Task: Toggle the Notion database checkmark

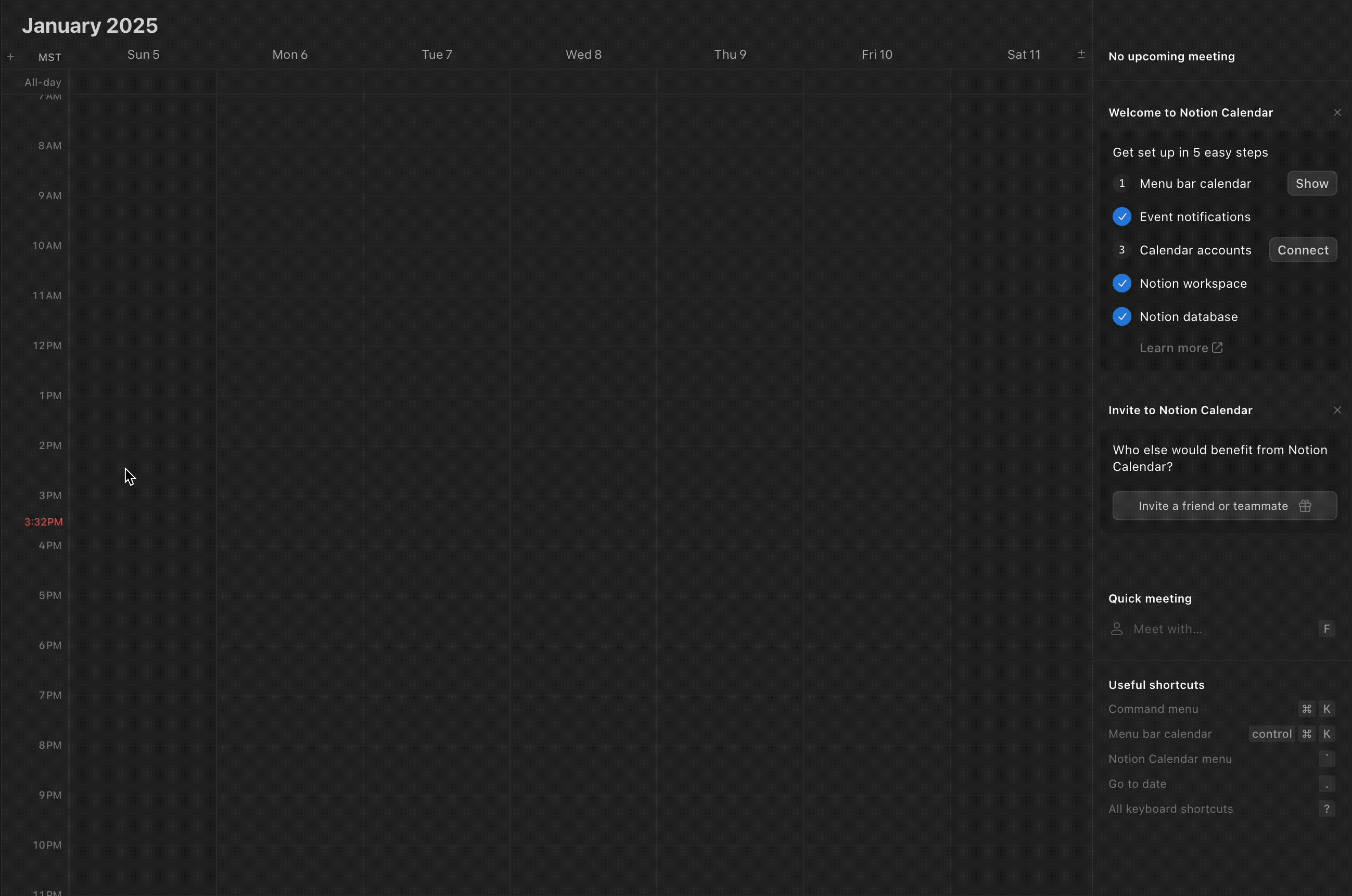Action: pos(1121,316)
